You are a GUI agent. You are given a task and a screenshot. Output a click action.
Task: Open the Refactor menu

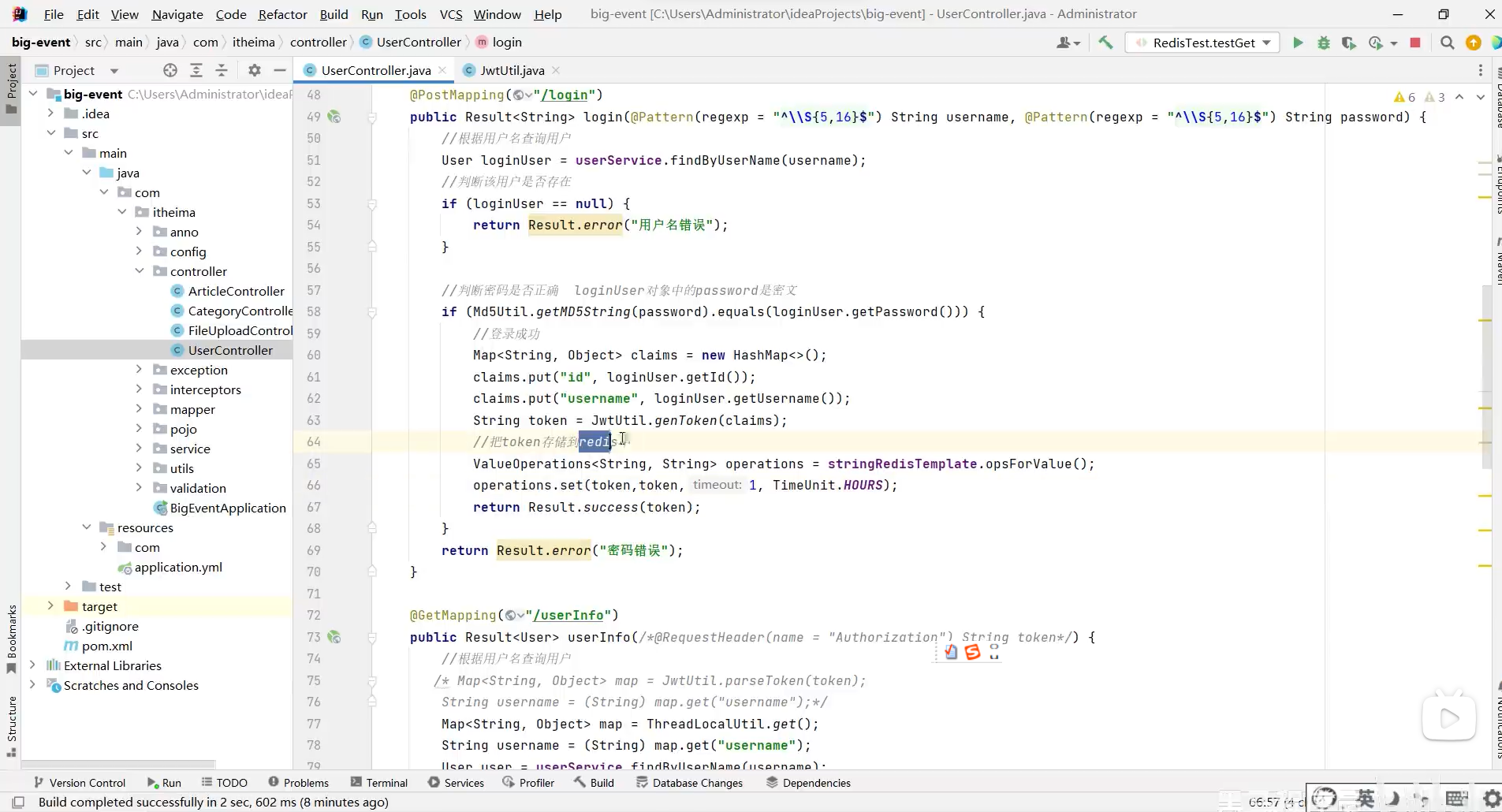[283, 14]
